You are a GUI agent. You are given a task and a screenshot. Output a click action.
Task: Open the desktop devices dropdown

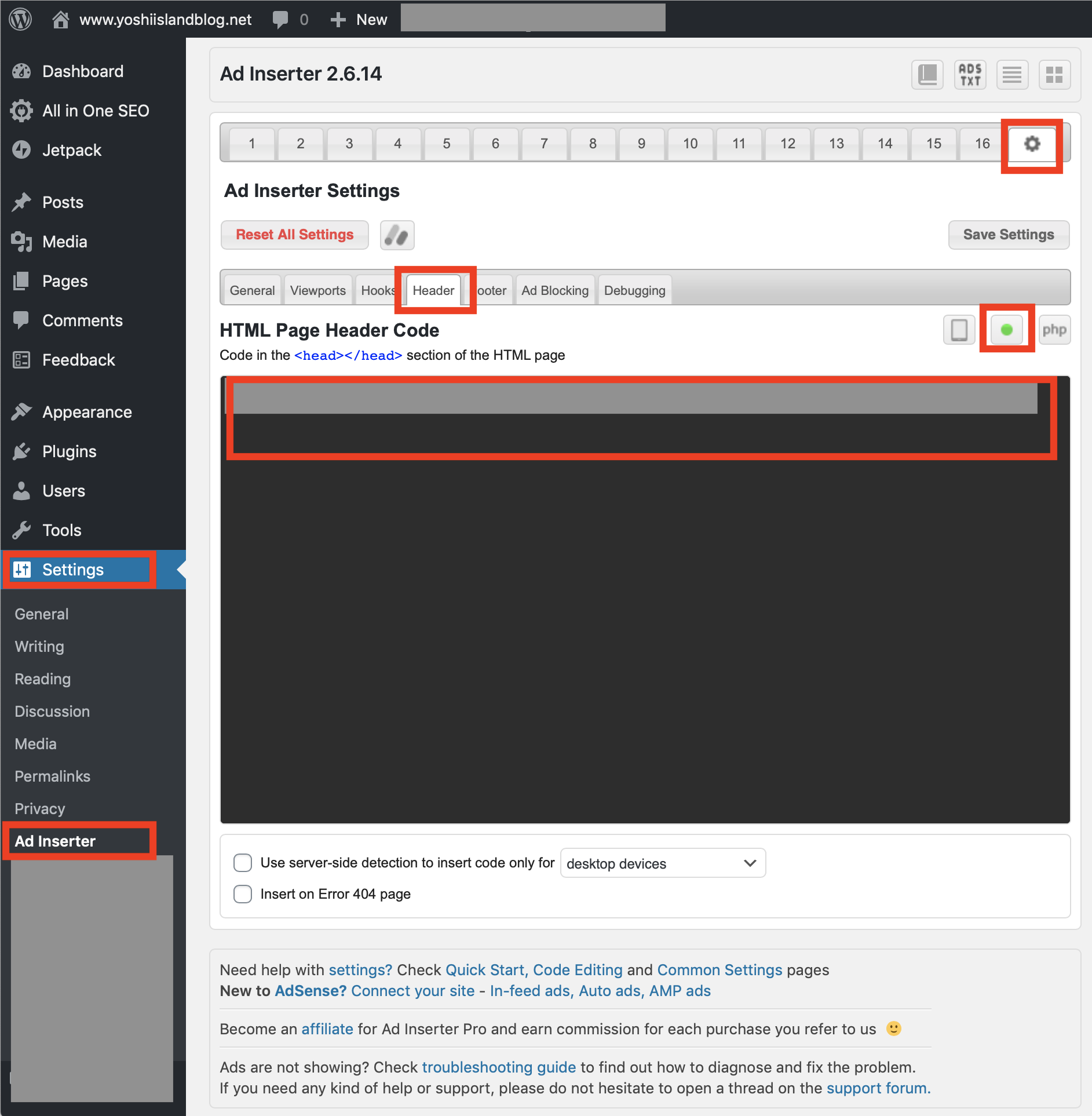pyautogui.click(x=663, y=863)
